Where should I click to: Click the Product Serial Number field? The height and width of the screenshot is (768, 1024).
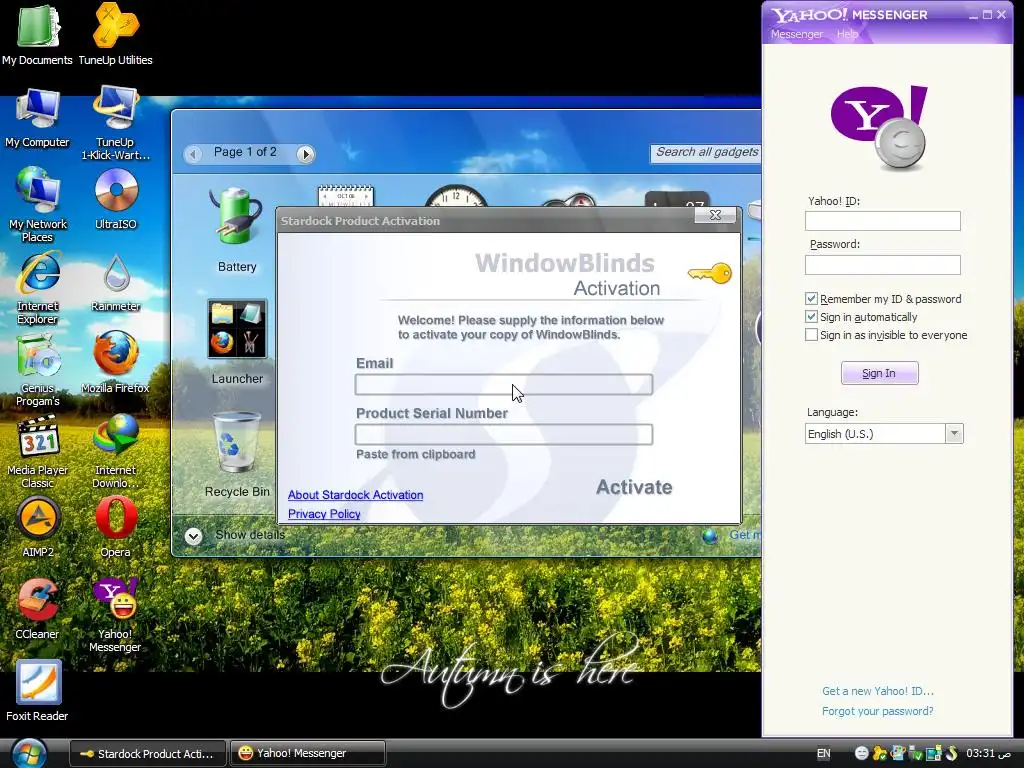(x=504, y=434)
